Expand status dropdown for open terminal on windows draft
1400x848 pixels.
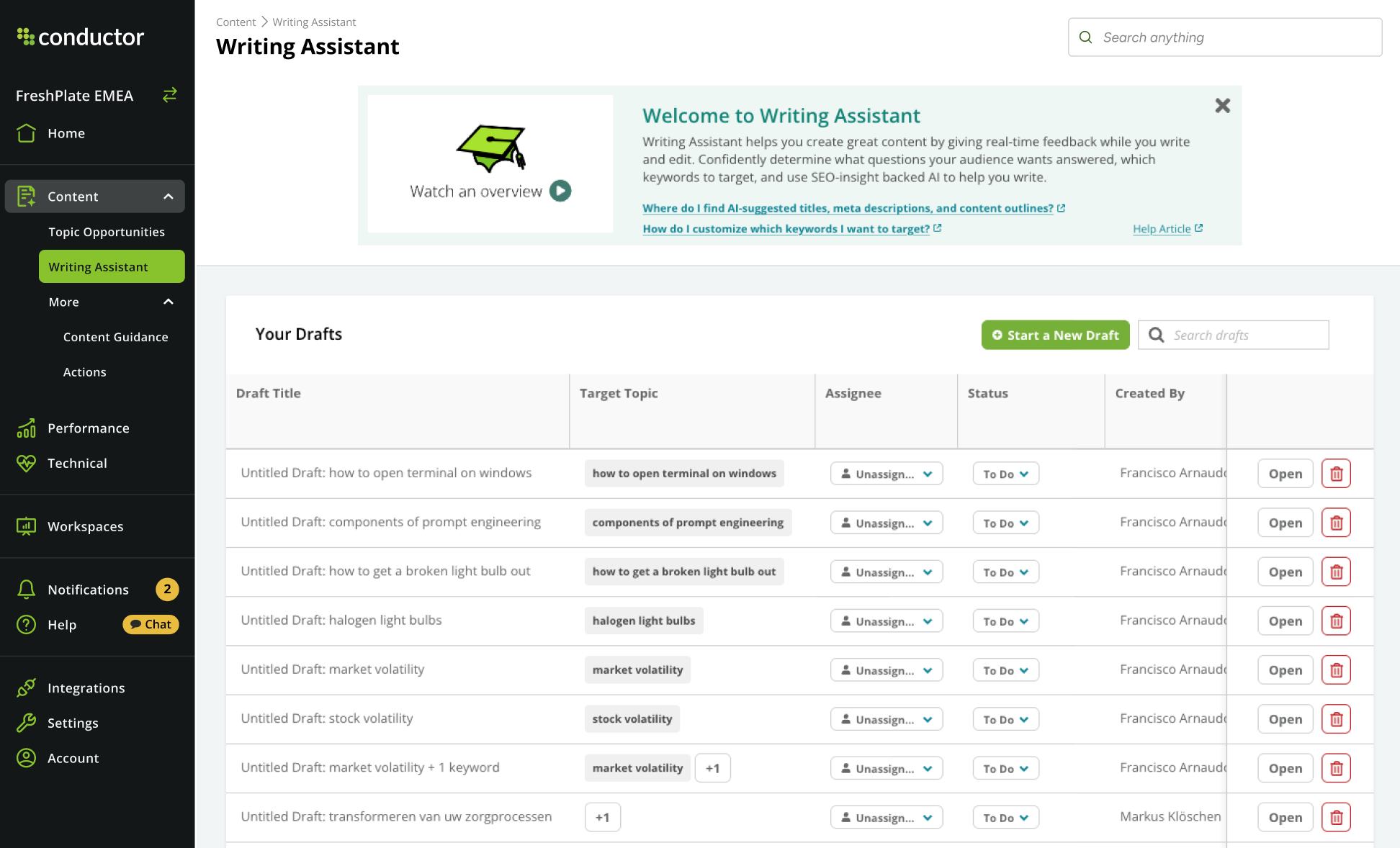1005,474
